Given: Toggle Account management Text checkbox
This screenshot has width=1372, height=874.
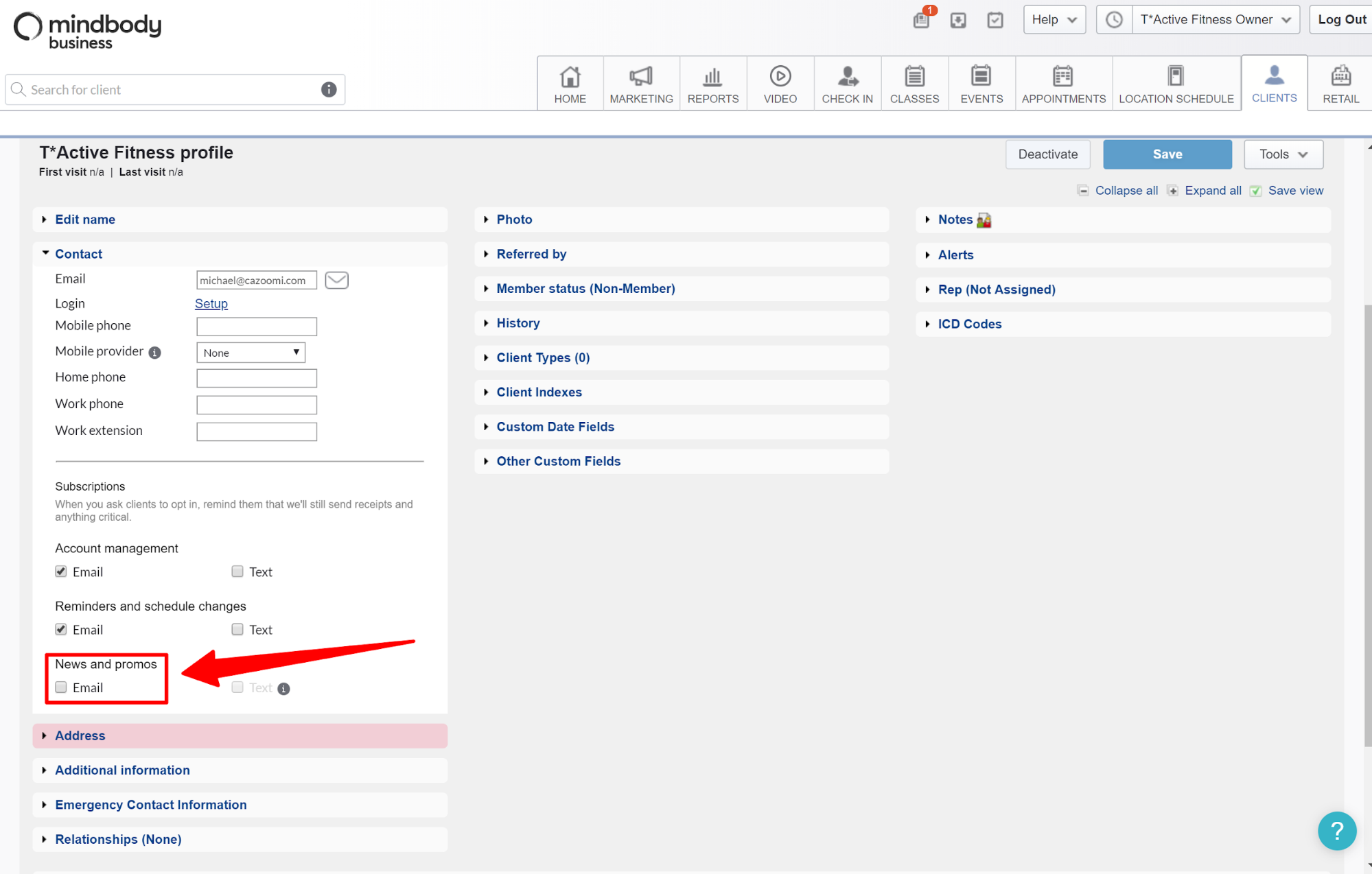Looking at the screenshot, I should (x=237, y=571).
